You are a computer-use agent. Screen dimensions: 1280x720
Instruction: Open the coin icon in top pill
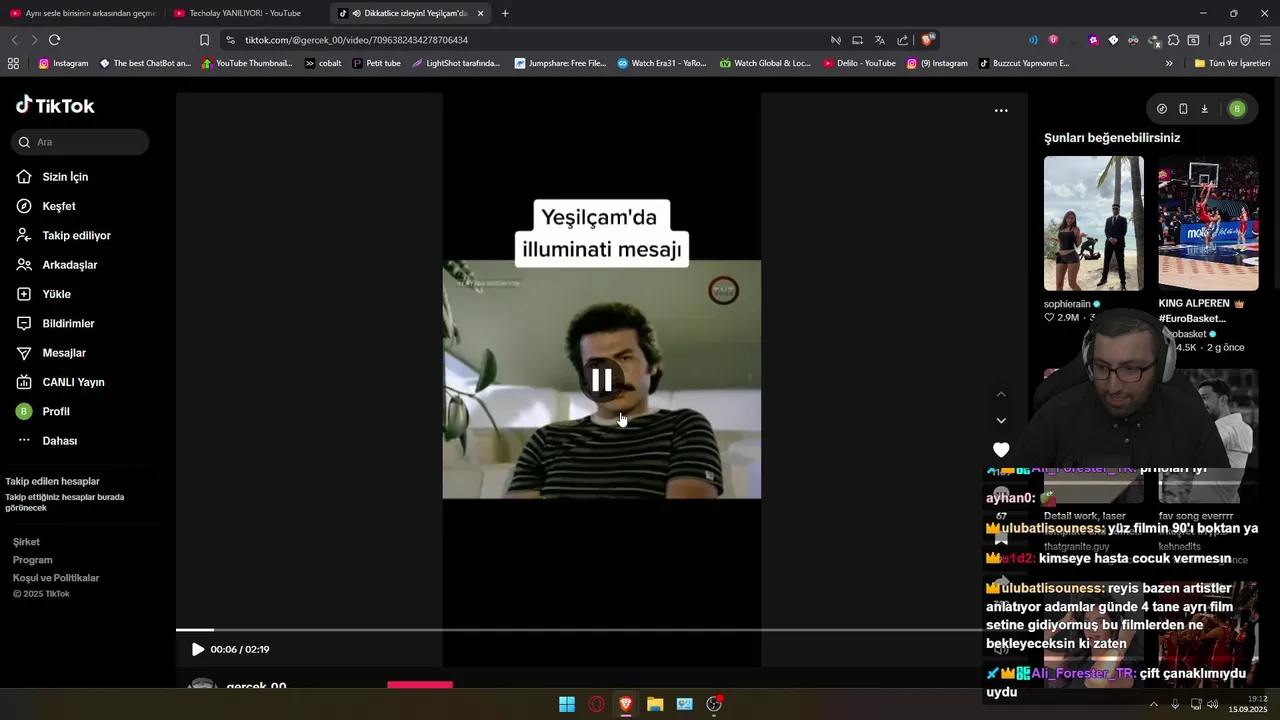click(x=1162, y=109)
